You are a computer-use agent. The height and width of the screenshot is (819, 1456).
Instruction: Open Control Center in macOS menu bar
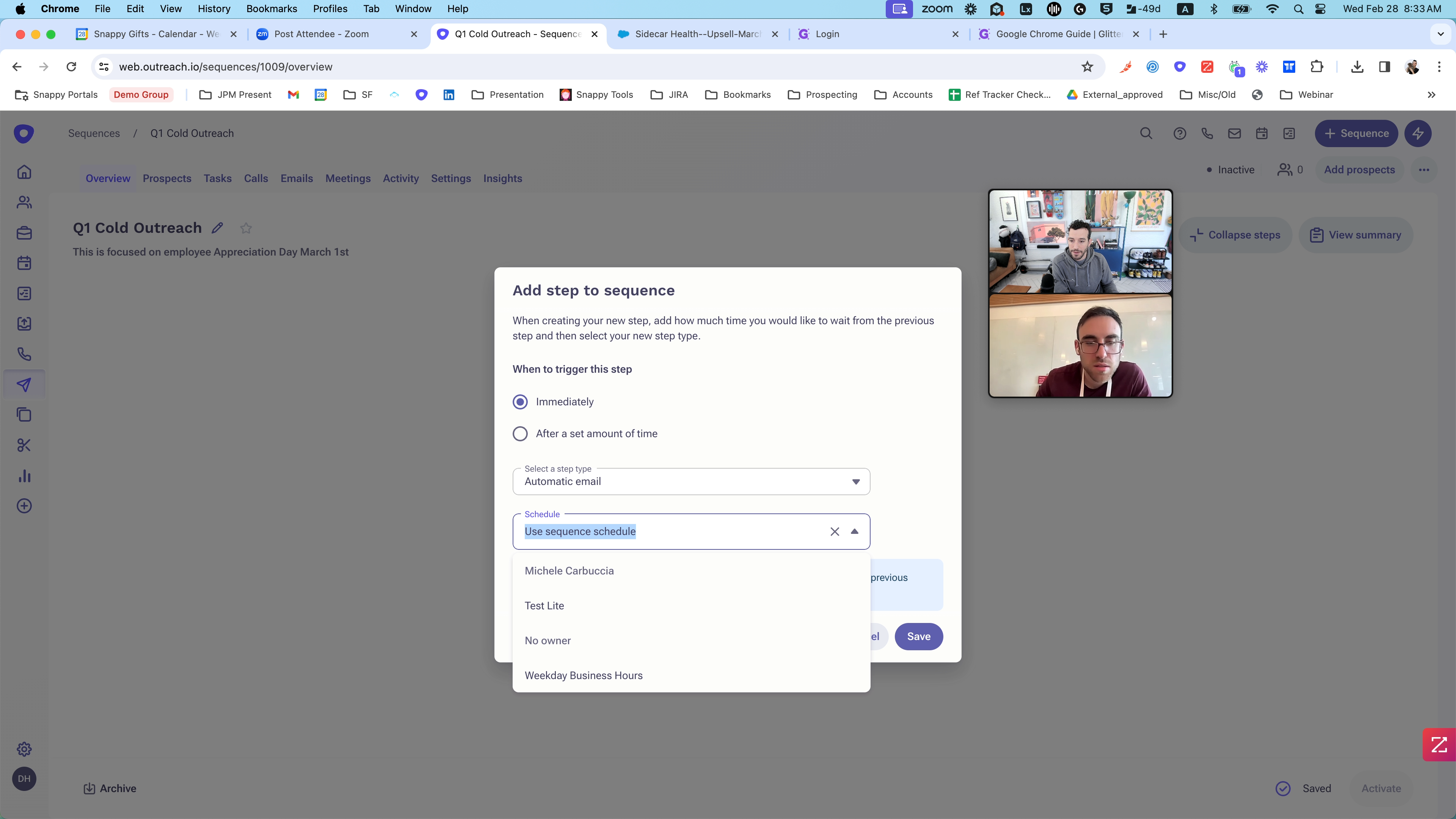pyautogui.click(x=1320, y=9)
